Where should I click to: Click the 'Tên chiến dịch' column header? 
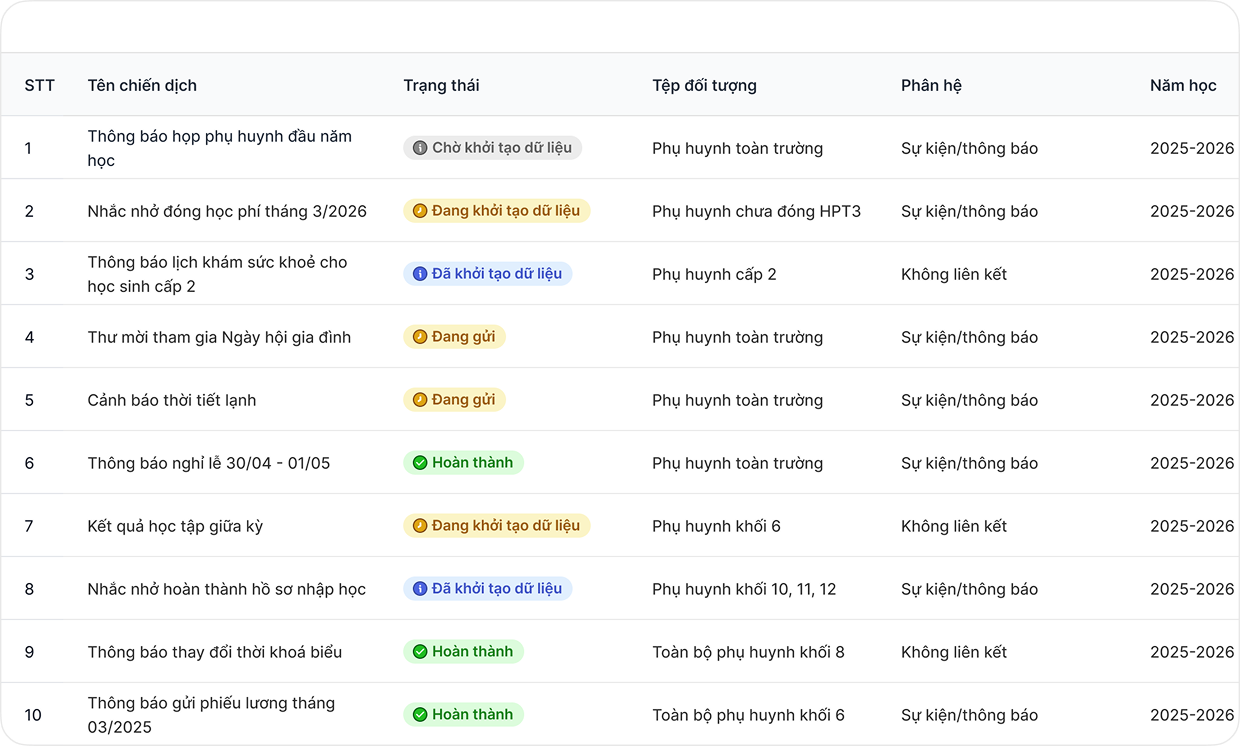pyautogui.click(x=142, y=85)
